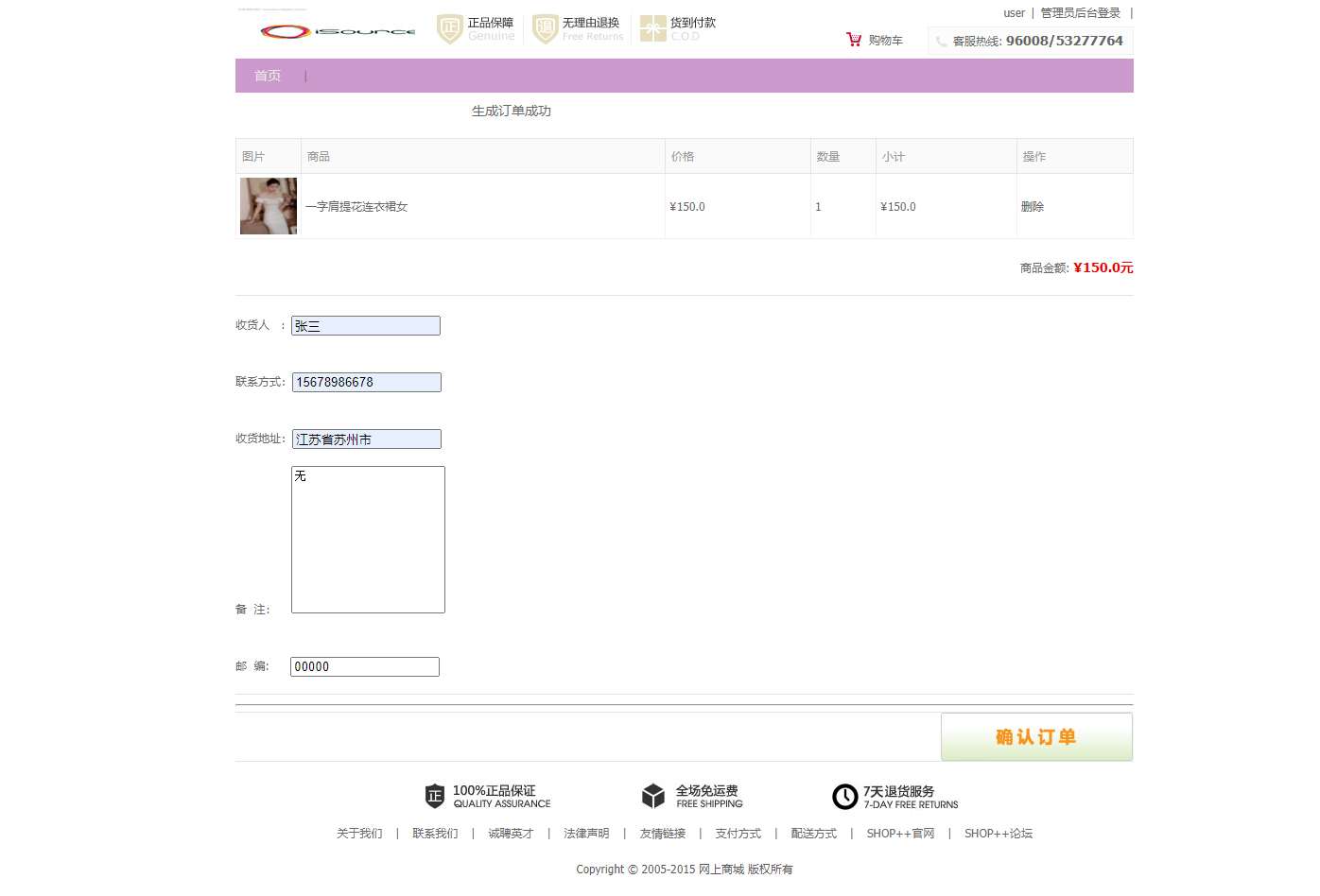The width and height of the screenshot is (1320, 896).
Task: Click the 货到付款 C.O.D. icon
Action: [651, 29]
